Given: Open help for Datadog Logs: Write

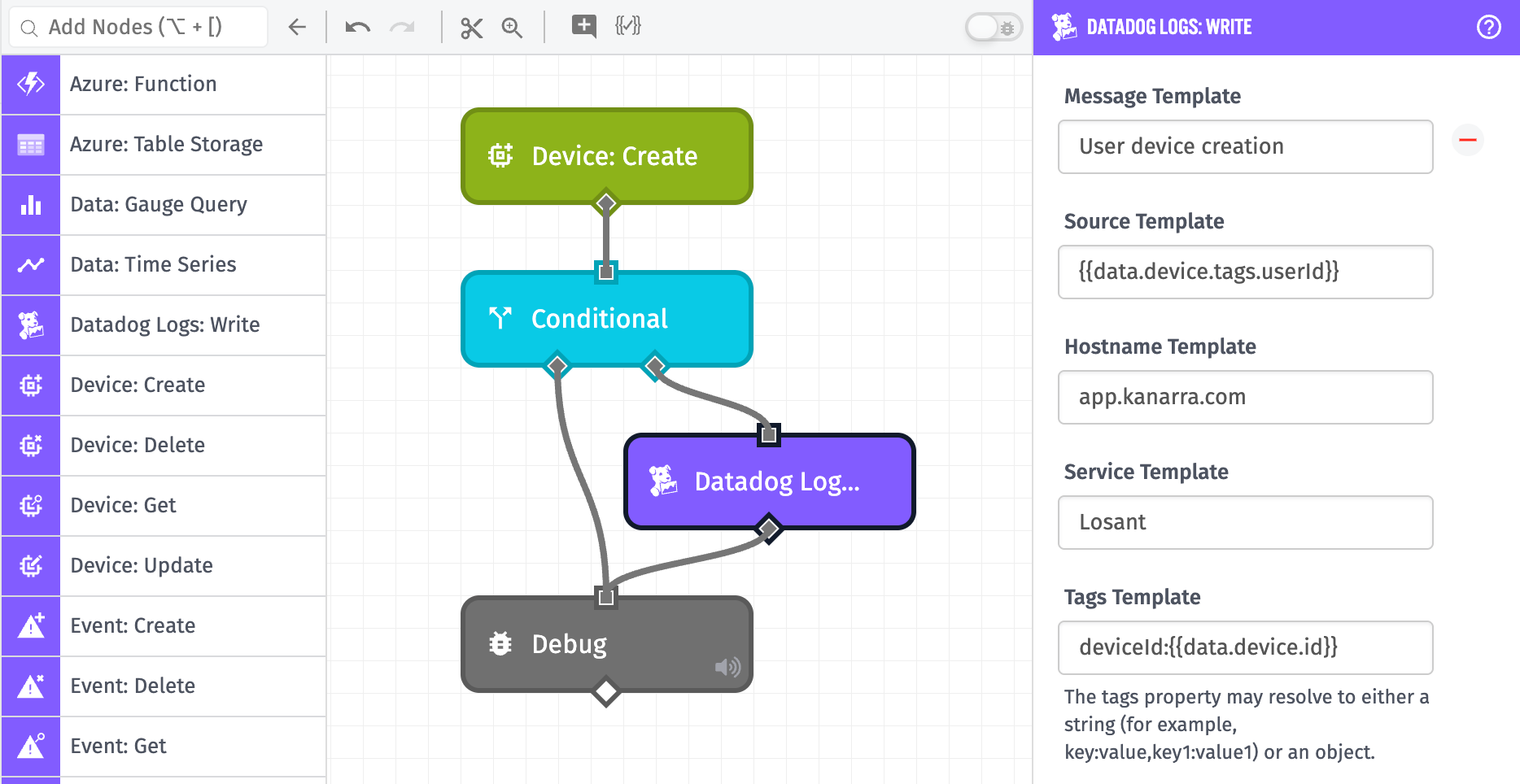Looking at the screenshot, I should (1488, 27).
